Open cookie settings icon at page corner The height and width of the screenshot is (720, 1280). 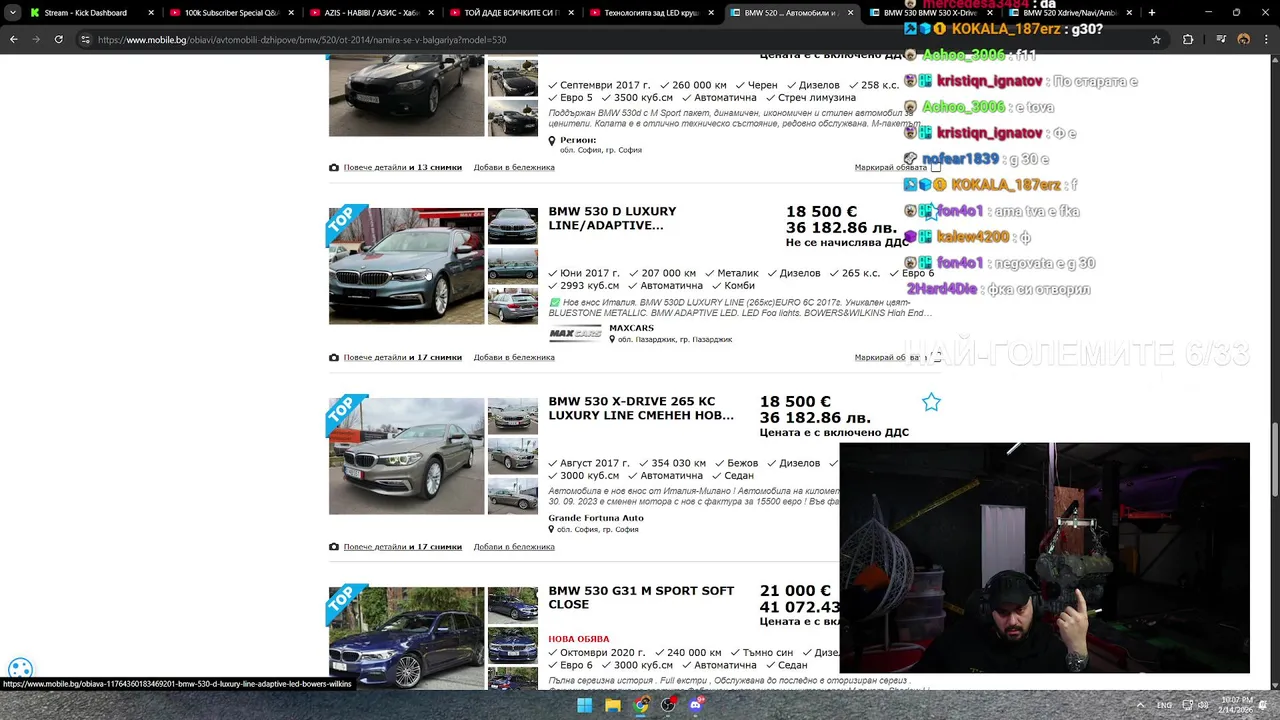click(x=20, y=669)
